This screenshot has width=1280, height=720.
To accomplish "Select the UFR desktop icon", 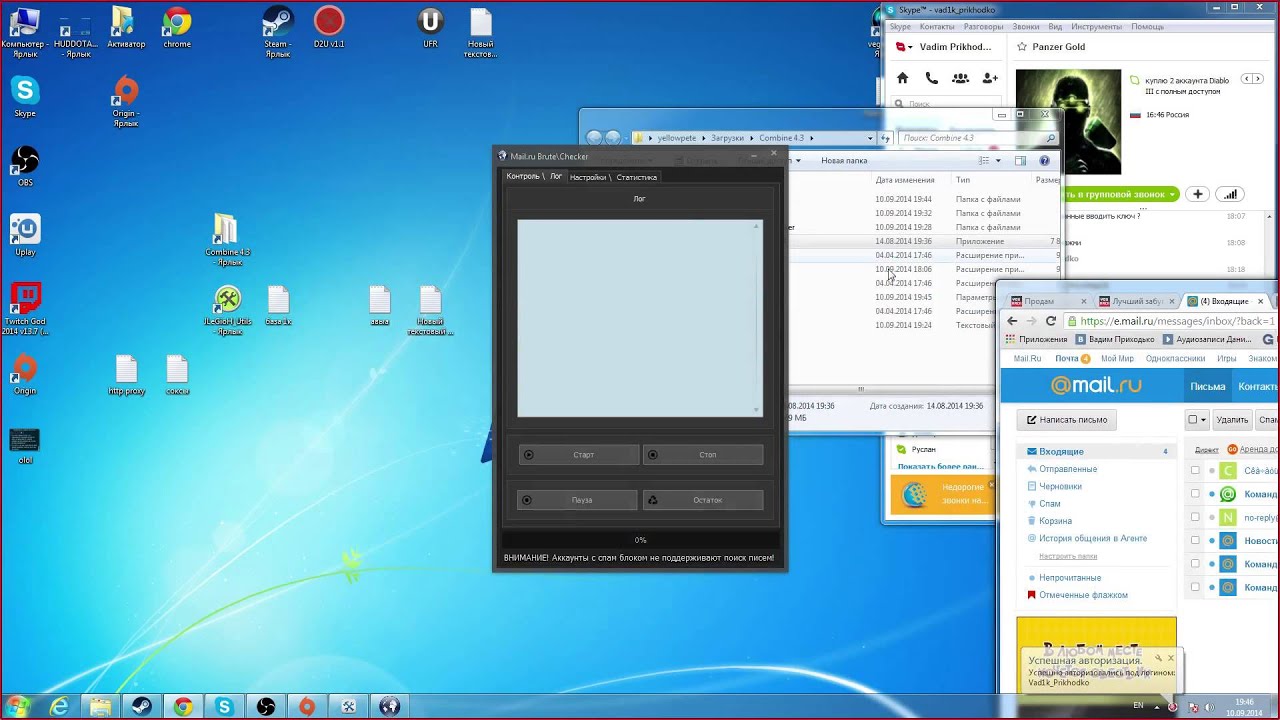I will pyautogui.click(x=430, y=28).
